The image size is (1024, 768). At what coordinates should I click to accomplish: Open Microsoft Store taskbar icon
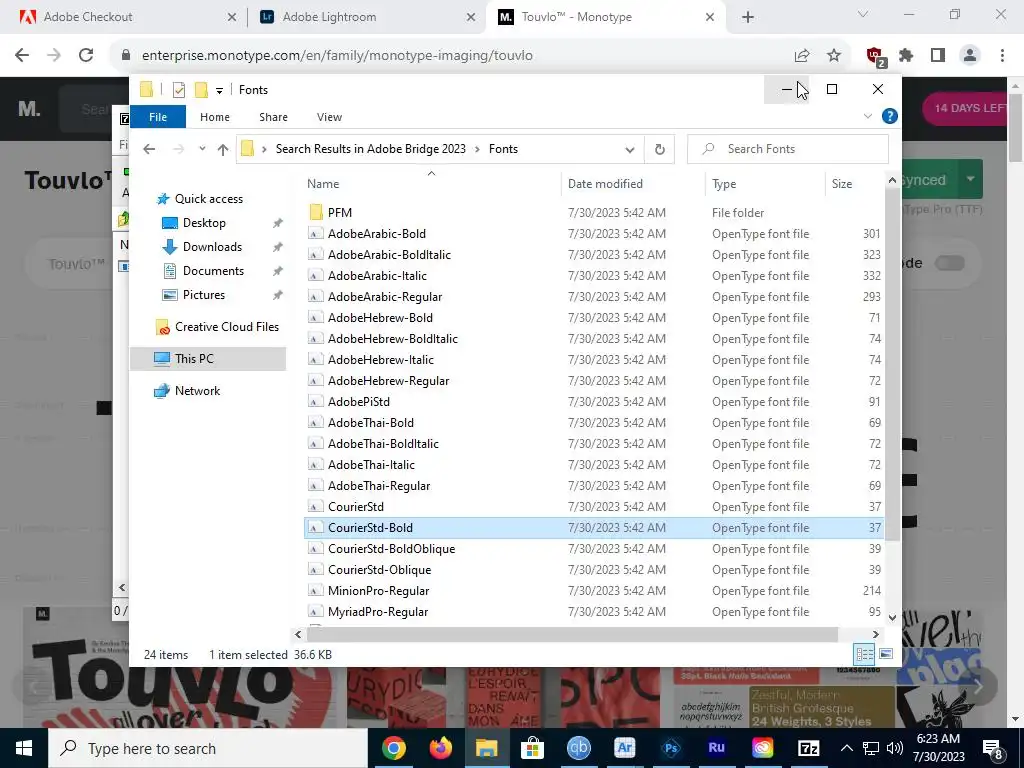pyautogui.click(x=533, y=748)
